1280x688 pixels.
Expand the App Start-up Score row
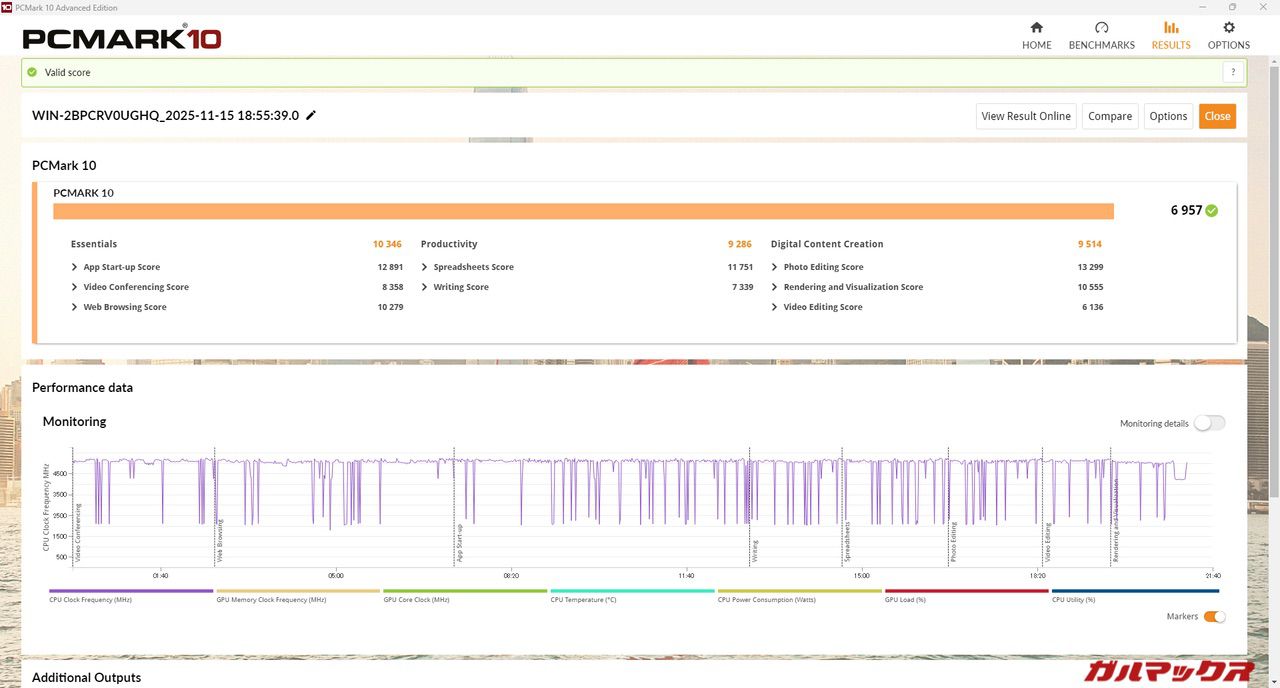(75, 267)
